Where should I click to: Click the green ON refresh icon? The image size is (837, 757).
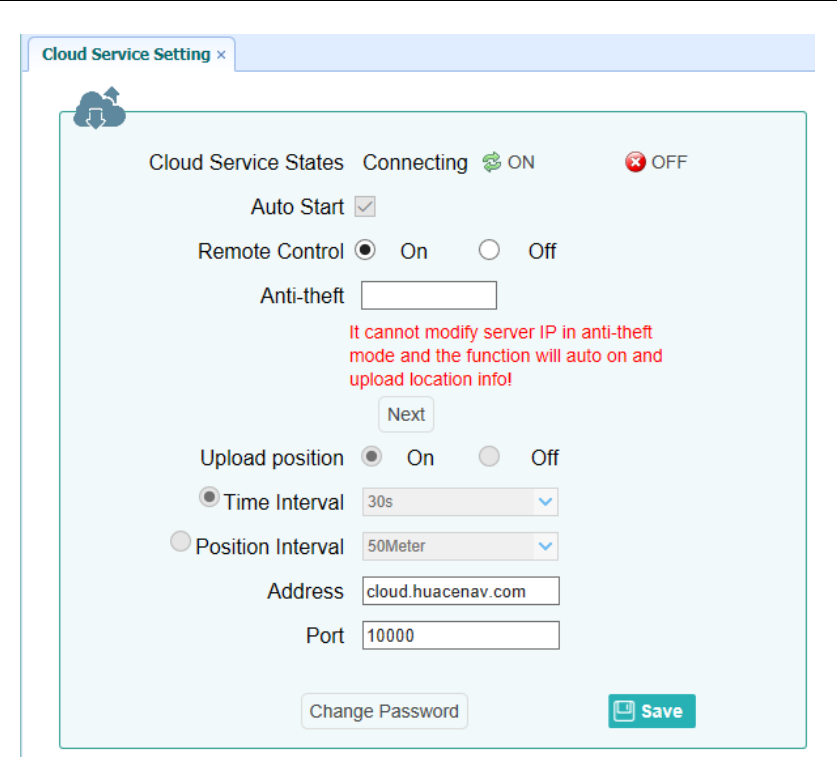pos(491,162)
